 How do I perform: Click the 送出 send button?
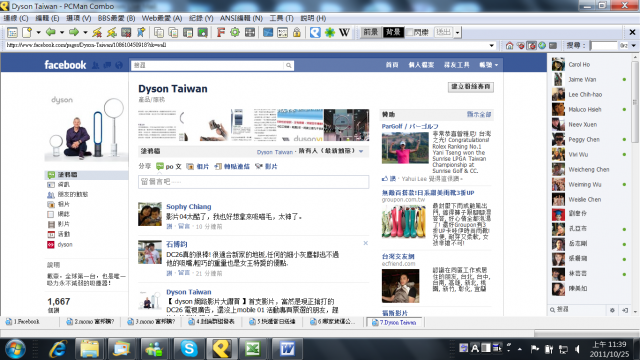444,32
